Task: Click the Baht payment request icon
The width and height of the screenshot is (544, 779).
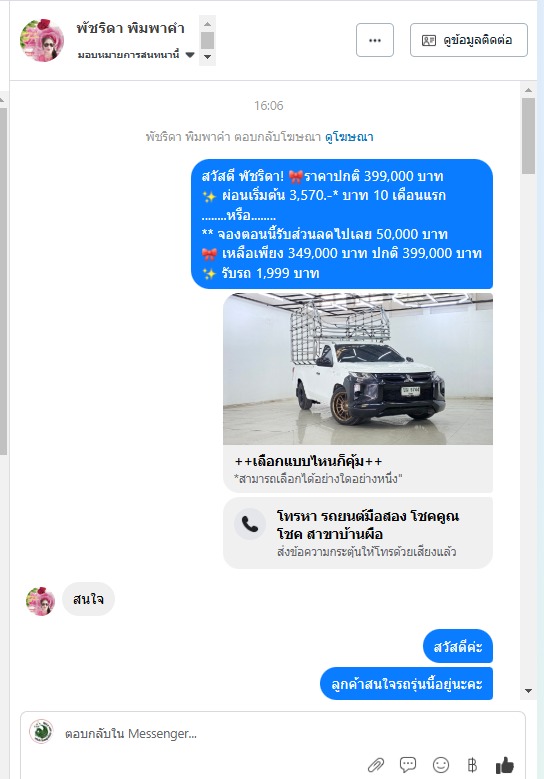Action: click(x=472, y=764)
